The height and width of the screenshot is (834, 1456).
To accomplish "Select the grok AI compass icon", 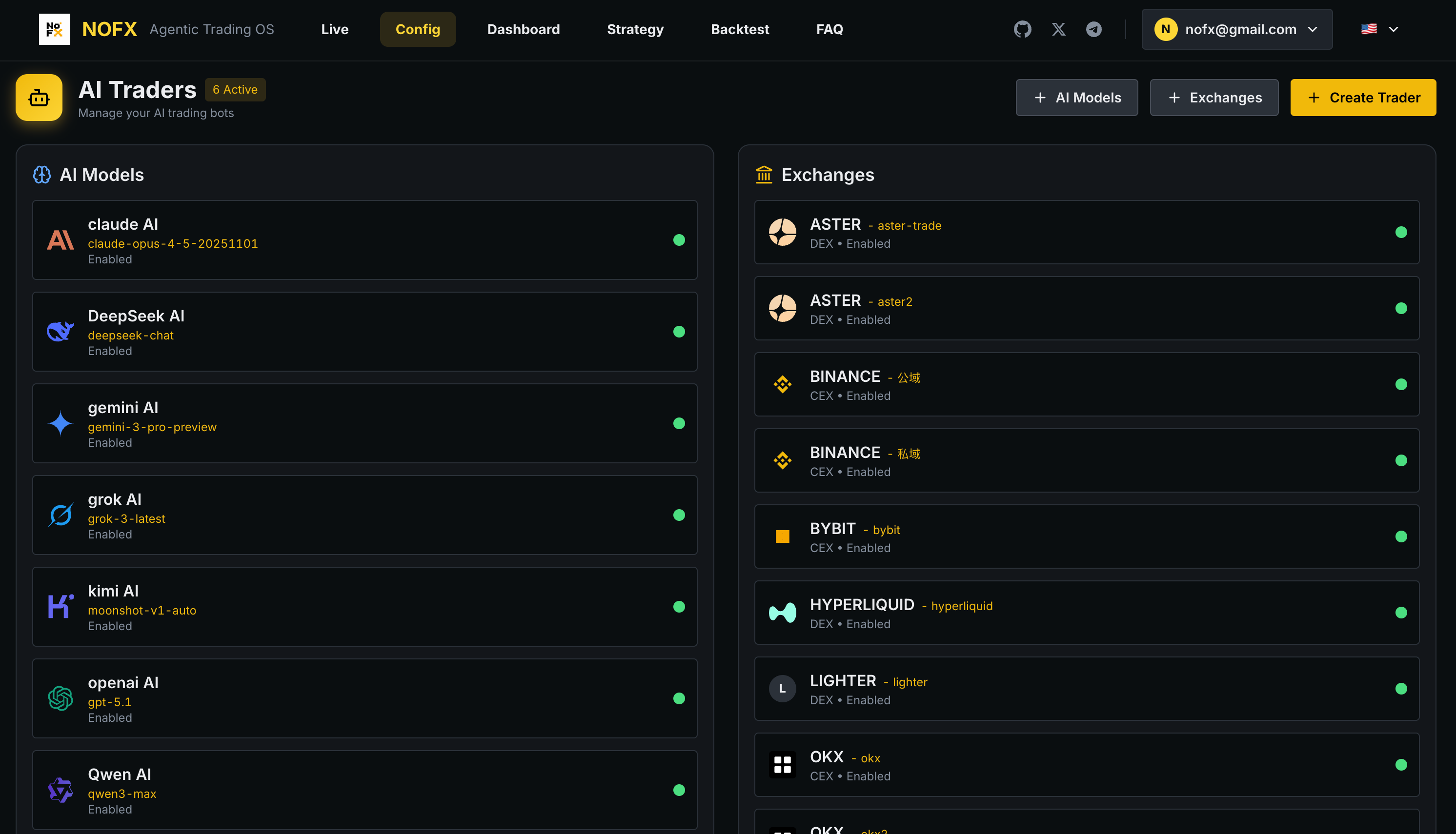I will click(x=60, y=515).
